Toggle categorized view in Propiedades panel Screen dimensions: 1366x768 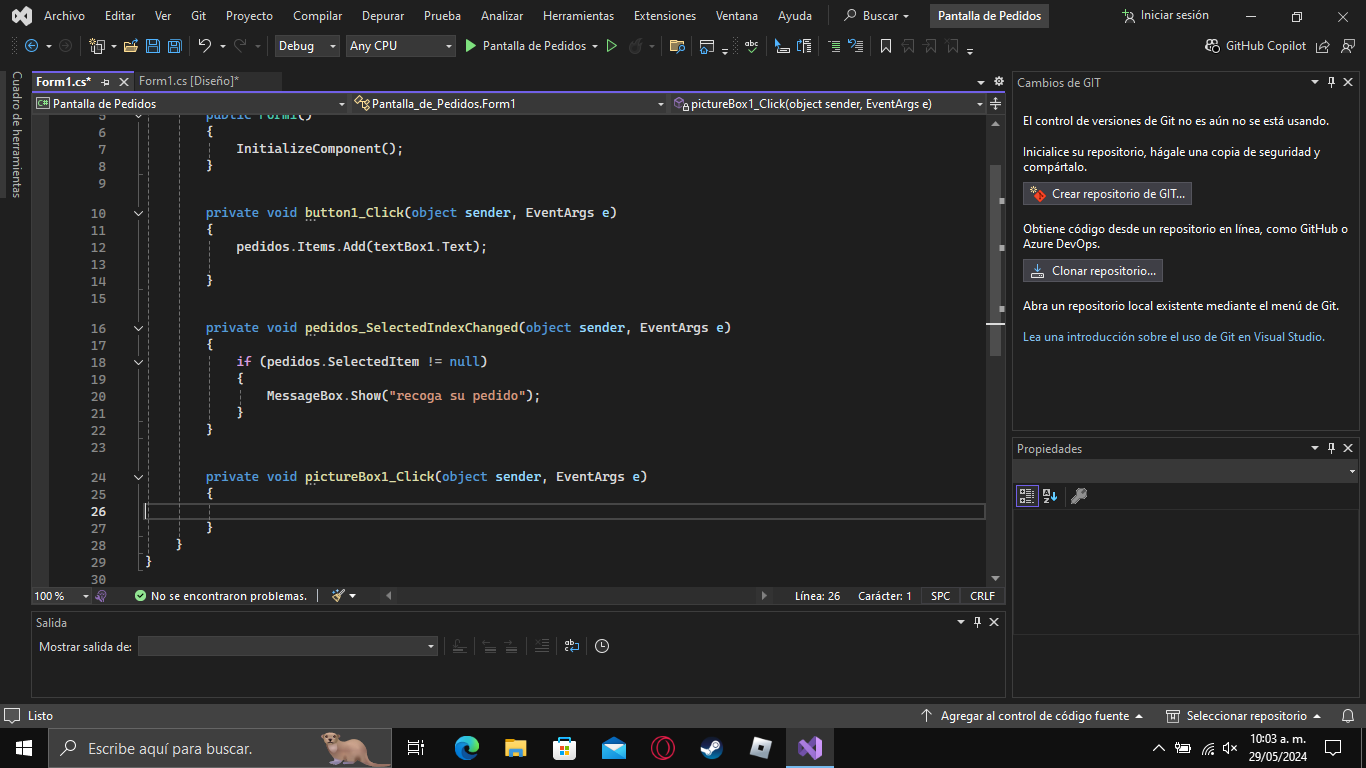click(1026, 496)
